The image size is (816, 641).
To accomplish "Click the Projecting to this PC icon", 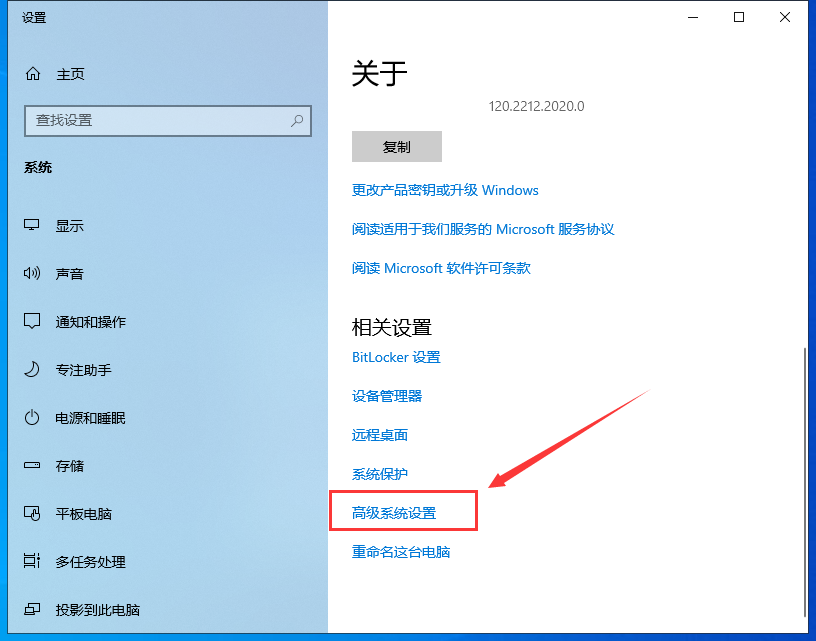I will click(32, 610).
